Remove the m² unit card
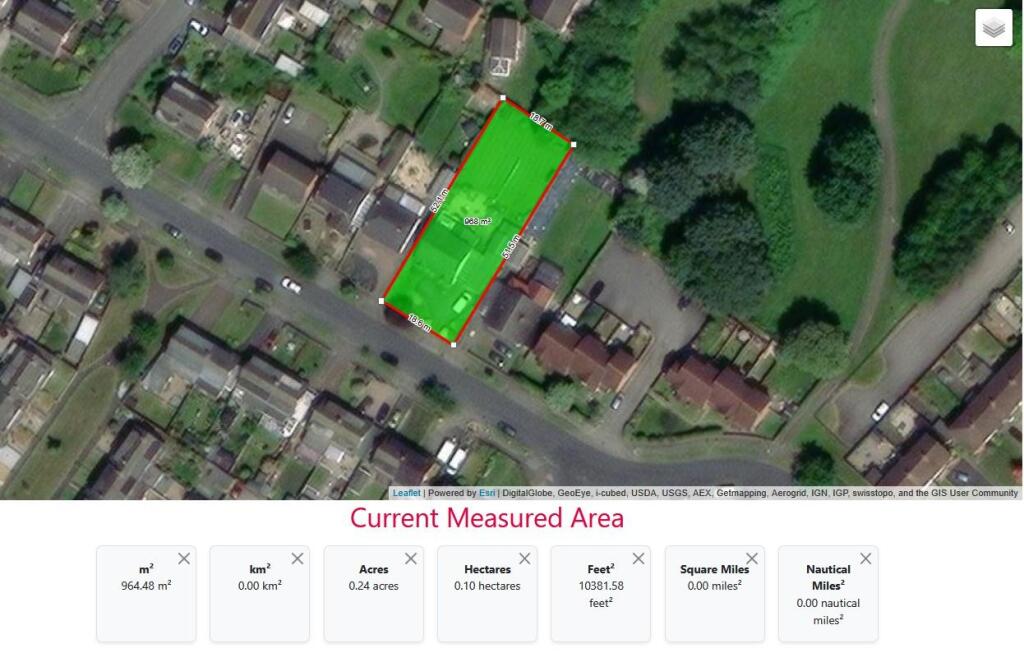 coord(184,558)
